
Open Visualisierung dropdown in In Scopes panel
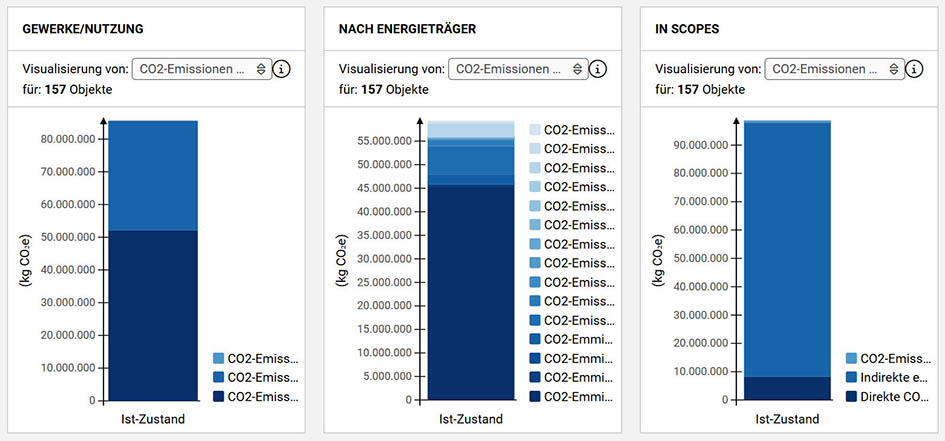tap(833, 69)
